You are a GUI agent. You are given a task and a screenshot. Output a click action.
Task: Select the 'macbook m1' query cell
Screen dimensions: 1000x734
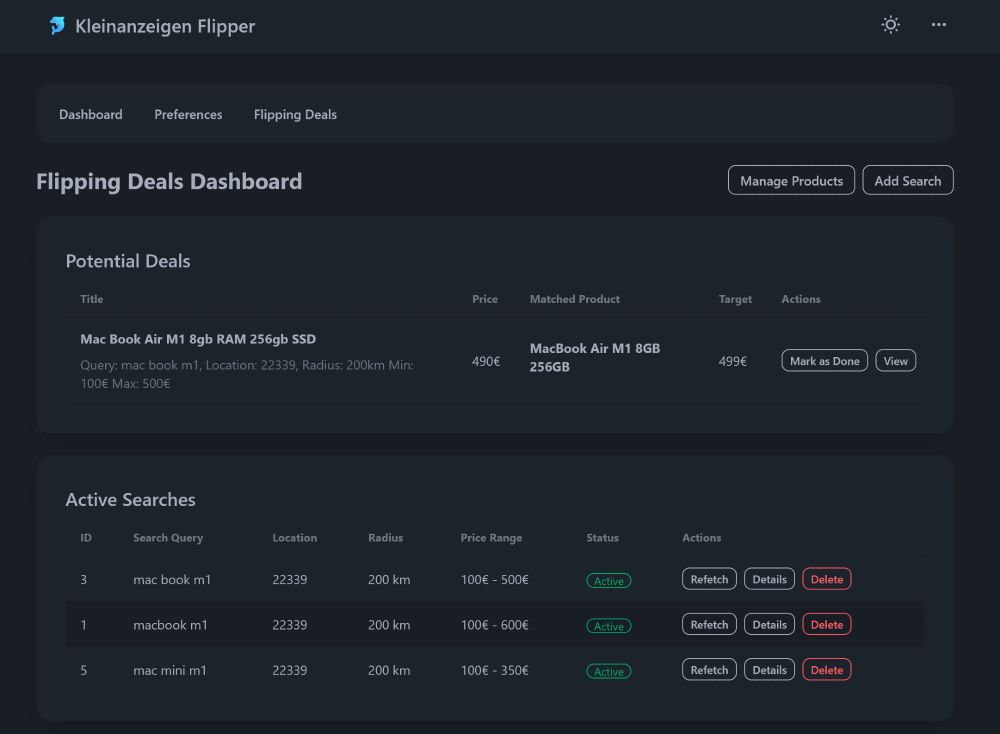[x=170, y=625]
